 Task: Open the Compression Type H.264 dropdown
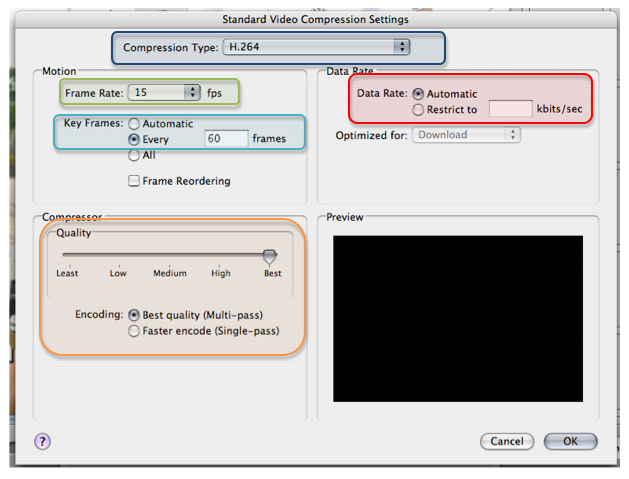316,47
